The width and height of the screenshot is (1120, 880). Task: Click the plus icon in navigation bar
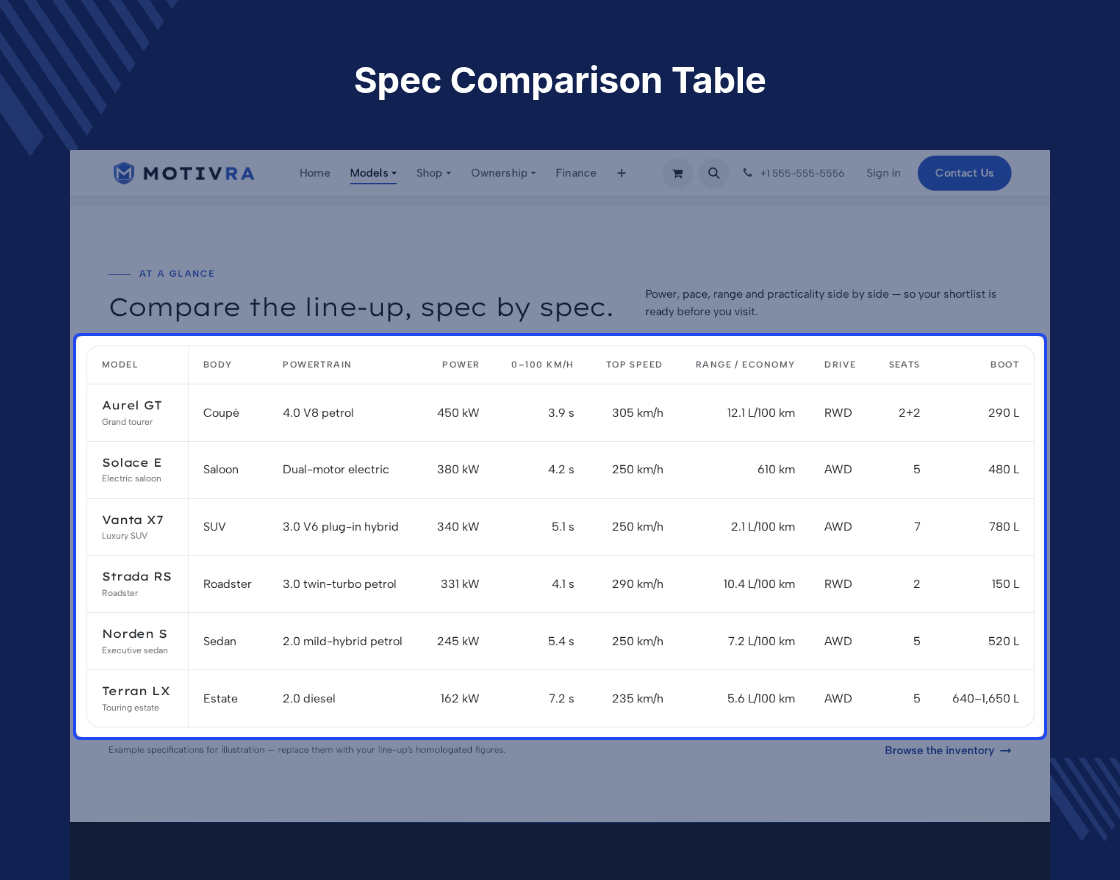point(621,173)
